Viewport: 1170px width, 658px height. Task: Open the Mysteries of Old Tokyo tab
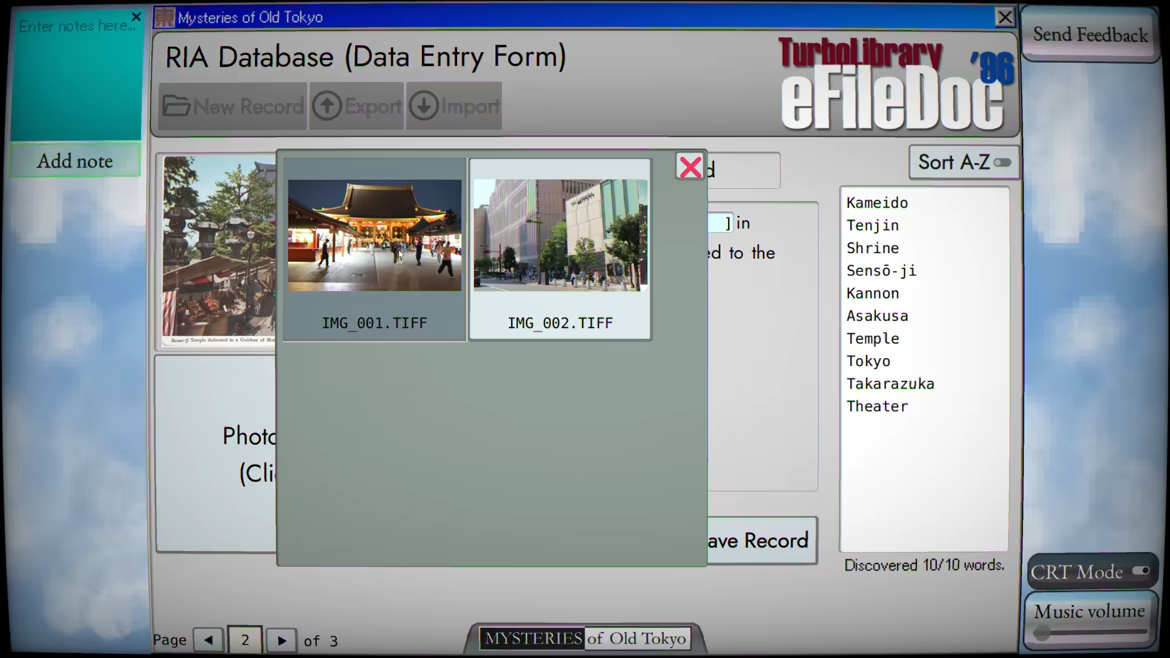584,639
